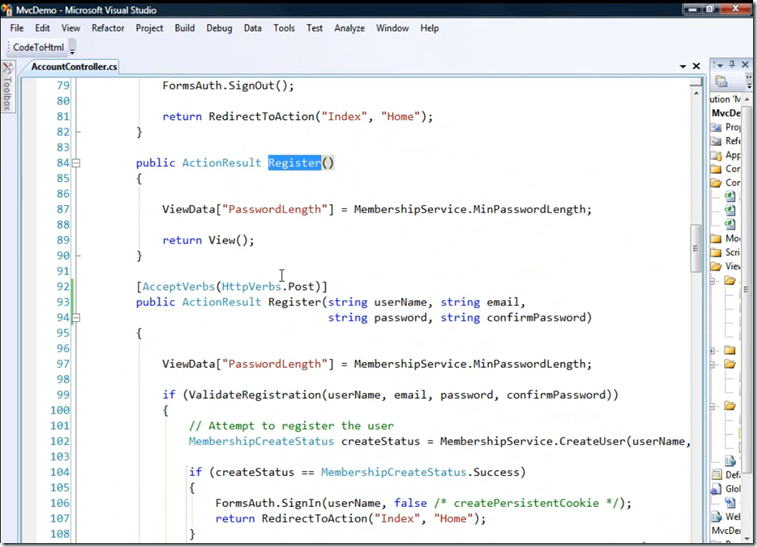Click the Visual Studio icon in the title bar
757x547 pixels.
tap(7, 10)
